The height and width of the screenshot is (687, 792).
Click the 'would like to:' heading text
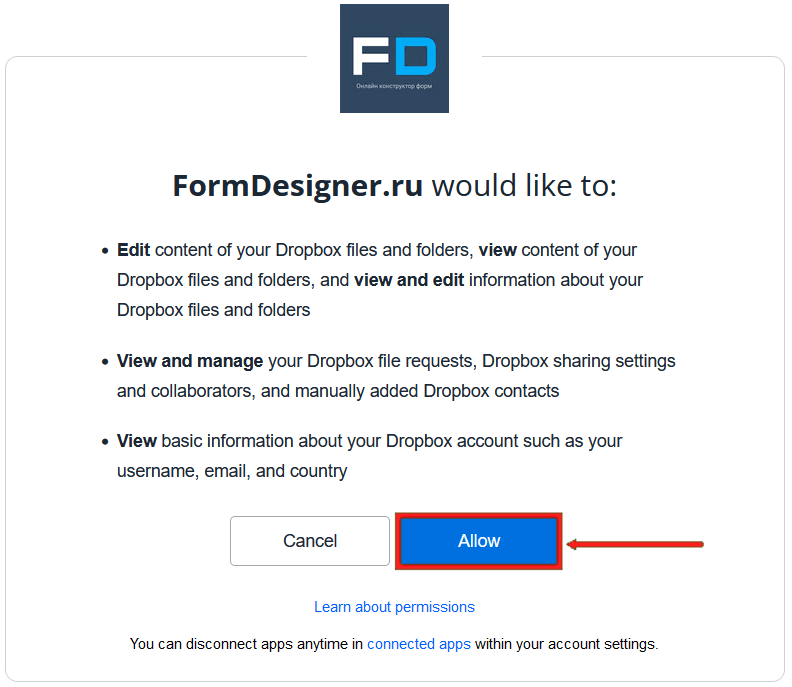point(524,186)
